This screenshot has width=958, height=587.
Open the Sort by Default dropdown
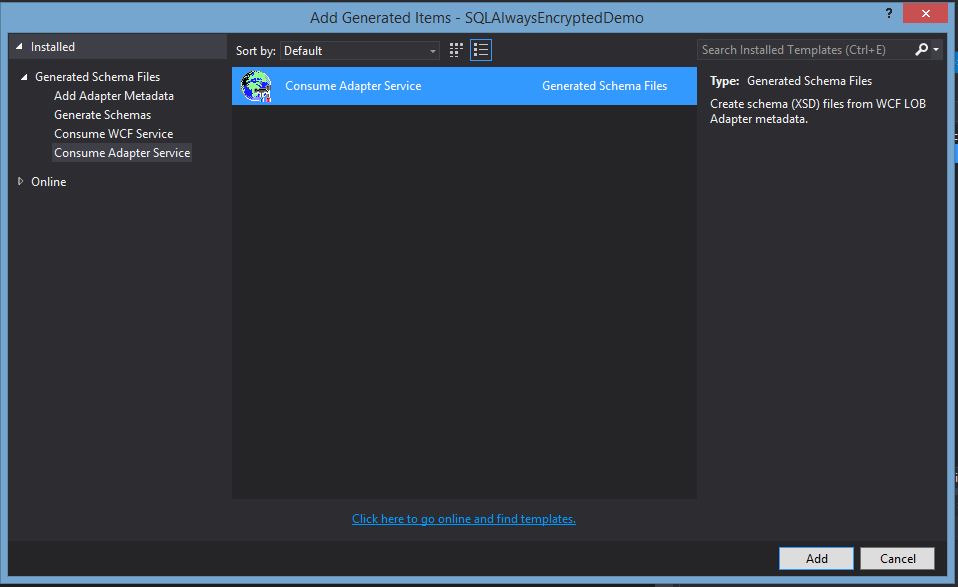tap(360, 51)
